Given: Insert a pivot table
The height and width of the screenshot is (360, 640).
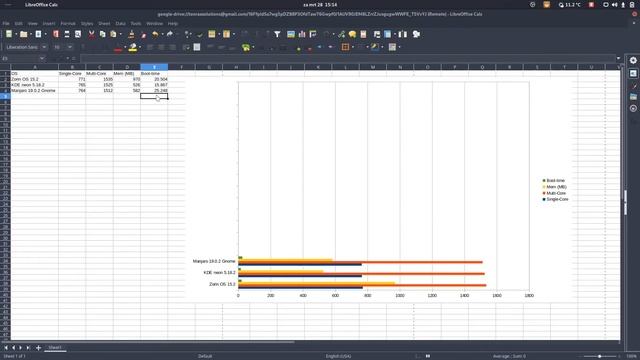Looking at the screenshot, I should click(x=313, y=34).
